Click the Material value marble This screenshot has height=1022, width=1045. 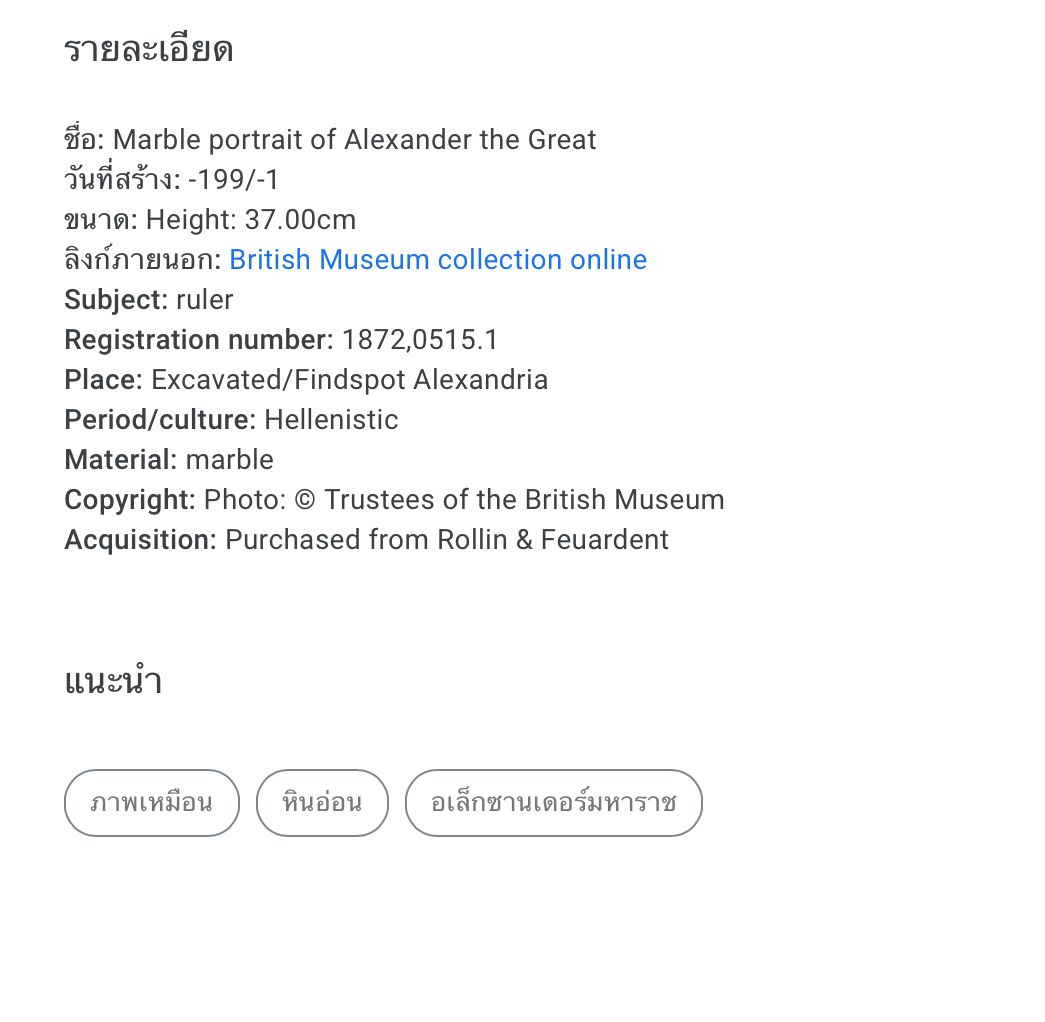pyautogui.click(x=230, y=460)
